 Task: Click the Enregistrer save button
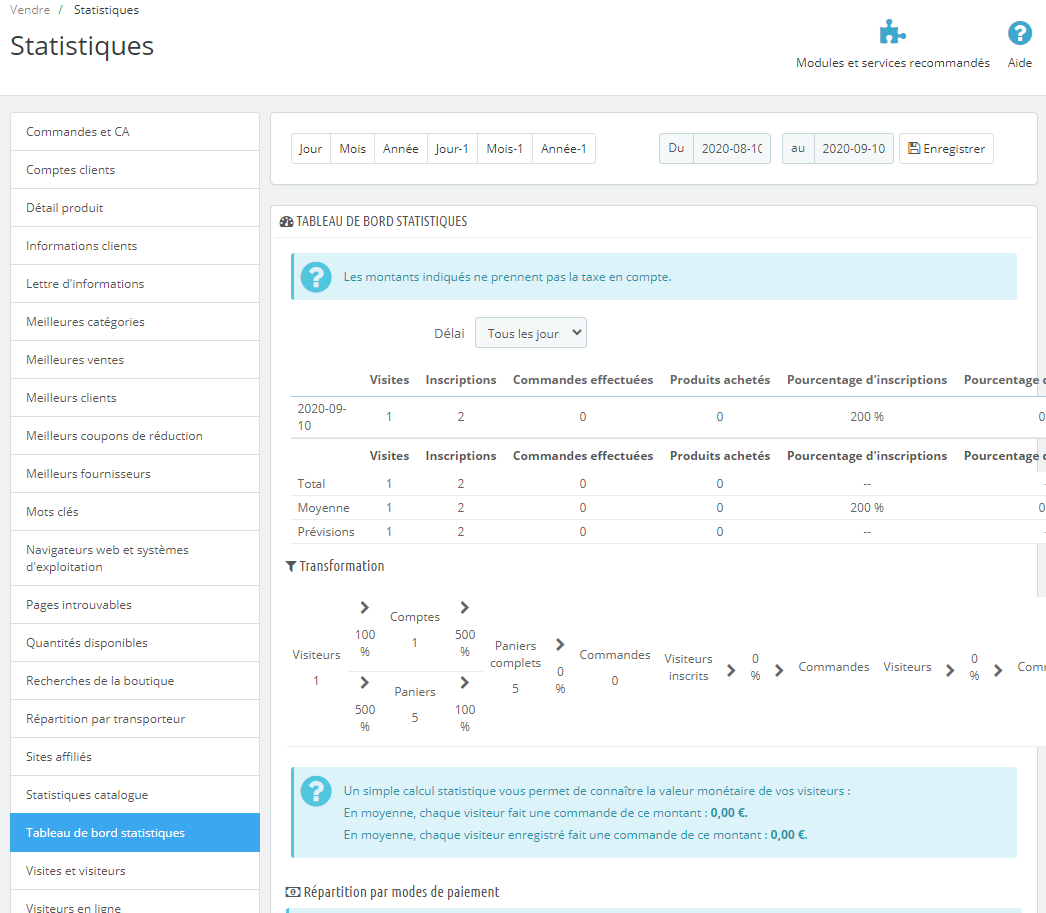tap(946, 149)
